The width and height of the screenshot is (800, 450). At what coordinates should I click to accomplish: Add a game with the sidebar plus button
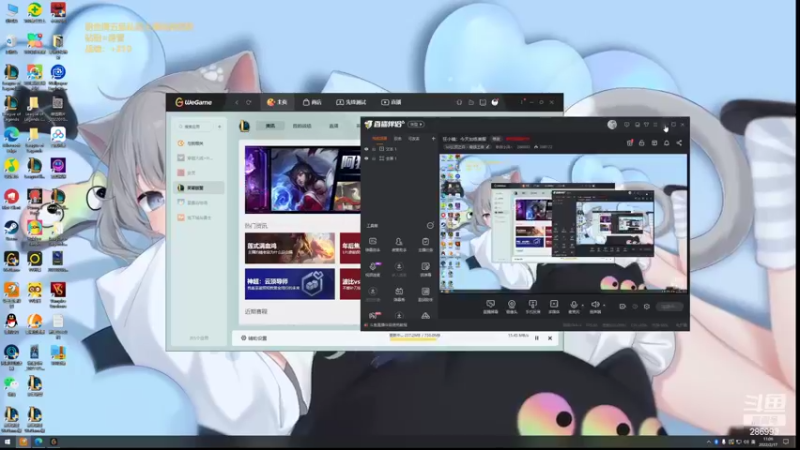pyautogui.click(x=219, y=127)
